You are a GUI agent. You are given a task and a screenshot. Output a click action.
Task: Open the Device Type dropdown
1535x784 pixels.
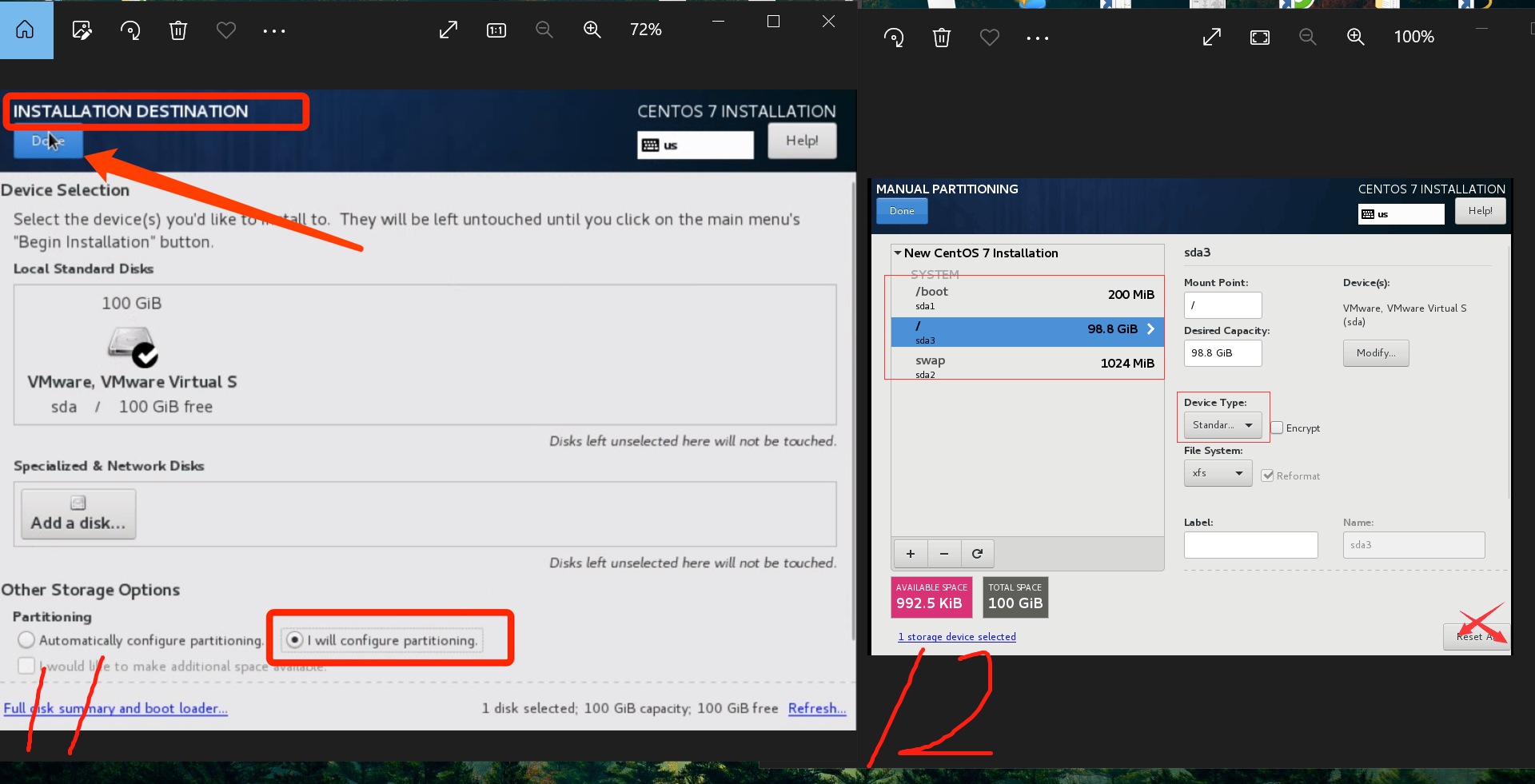[x=1222, y=425]
